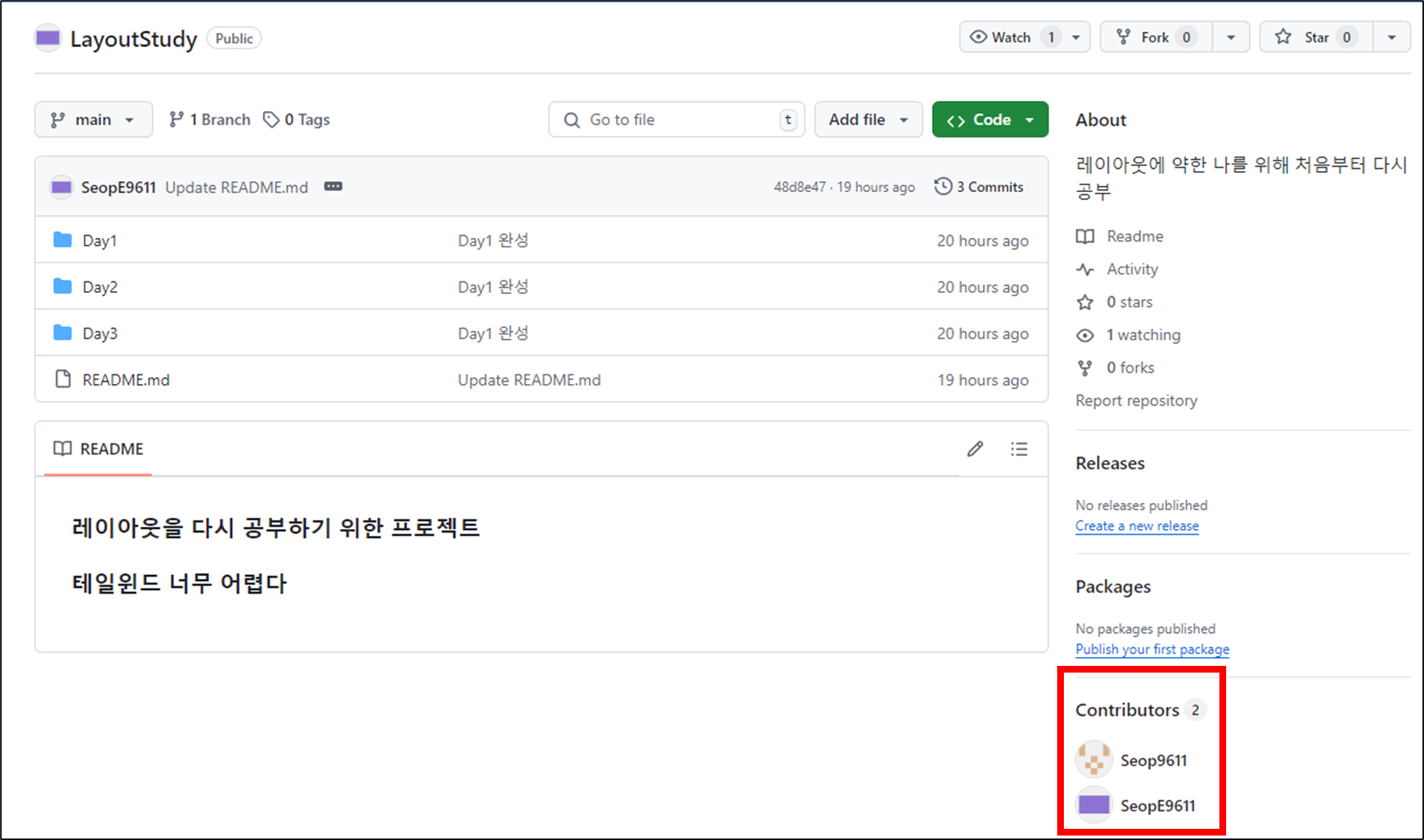Open the Readme link in About
Viewport: 1424px width, 840px height.
point(1135,237)
